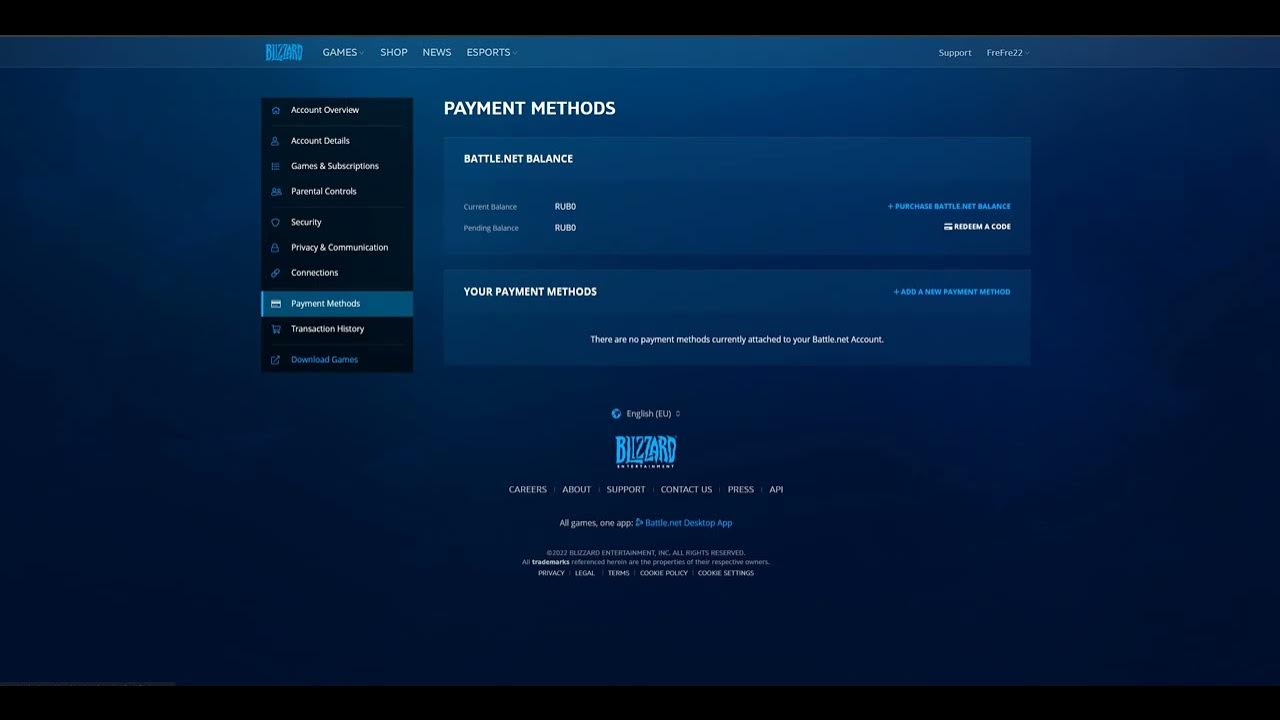Open Contact Us footer link
This screenshot has width=1280, height=720.
point(686,489)
